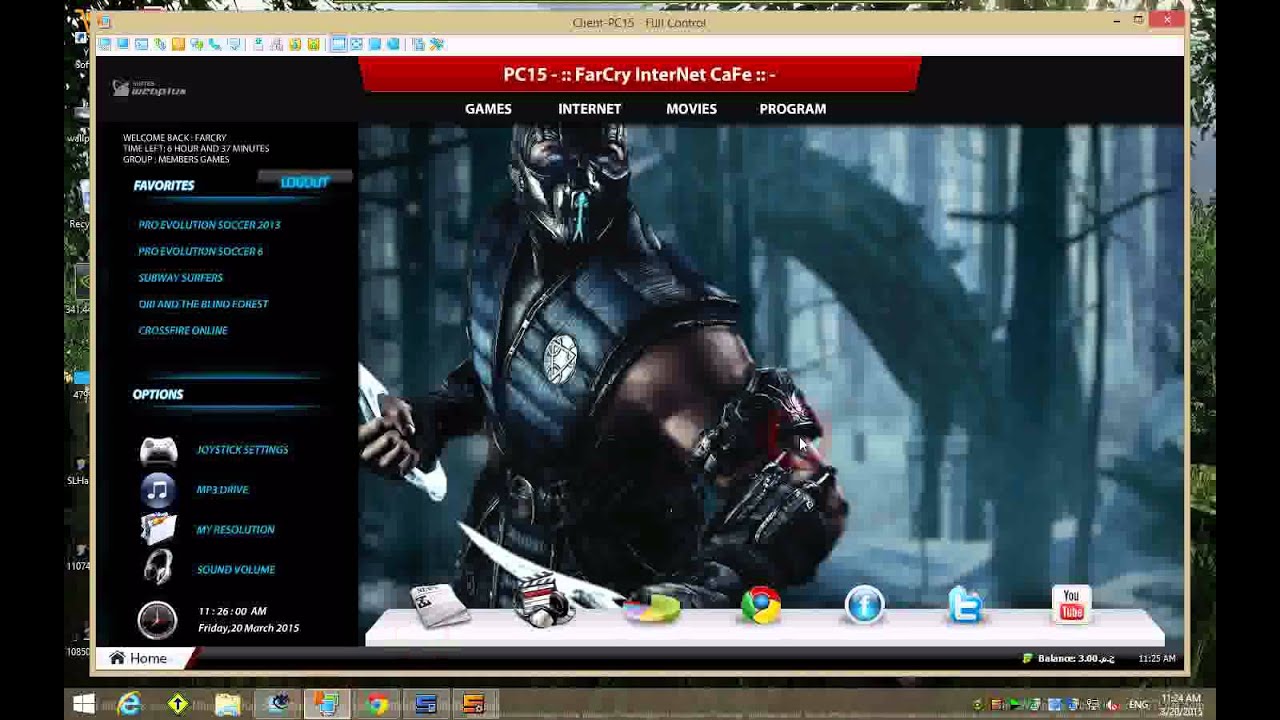Viewport: 1280px width, 720px height.
Task: Open Sound Volume headphones icon
Action: pyautogui.click(x=158, y=567)
